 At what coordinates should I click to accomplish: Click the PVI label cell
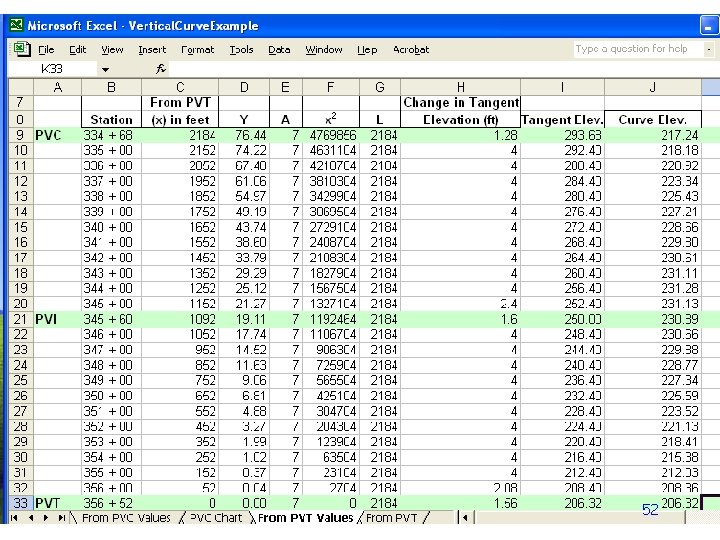coord(57,319)
